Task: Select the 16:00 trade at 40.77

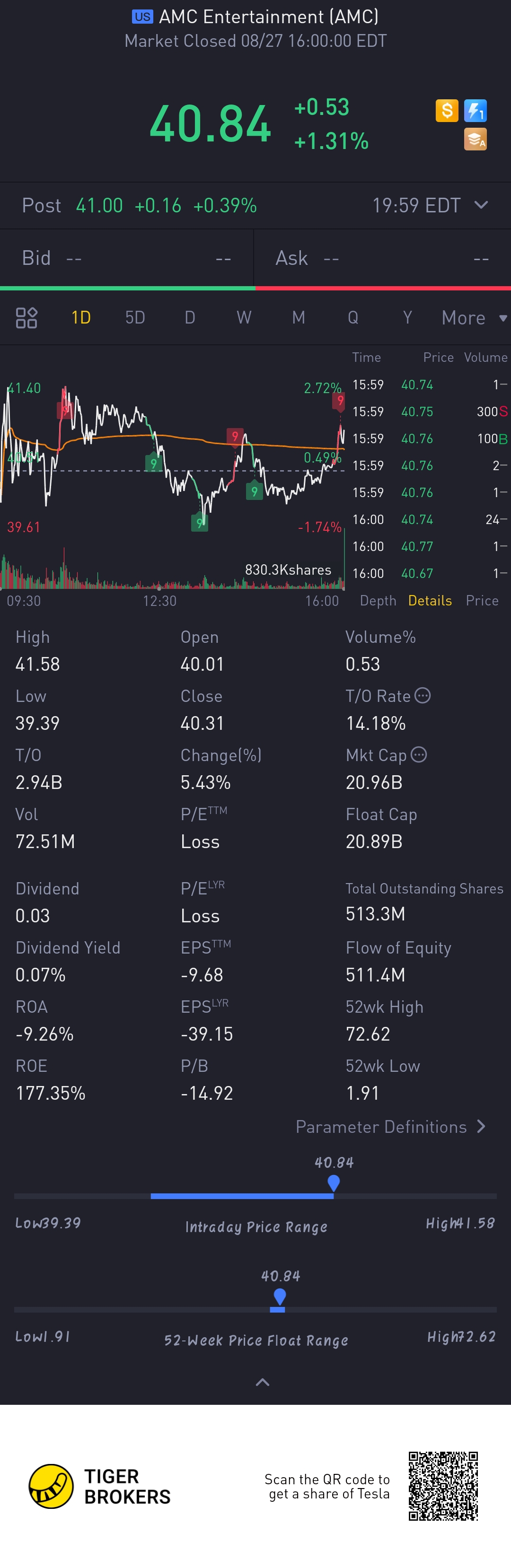Action: [x=430, y=546]
